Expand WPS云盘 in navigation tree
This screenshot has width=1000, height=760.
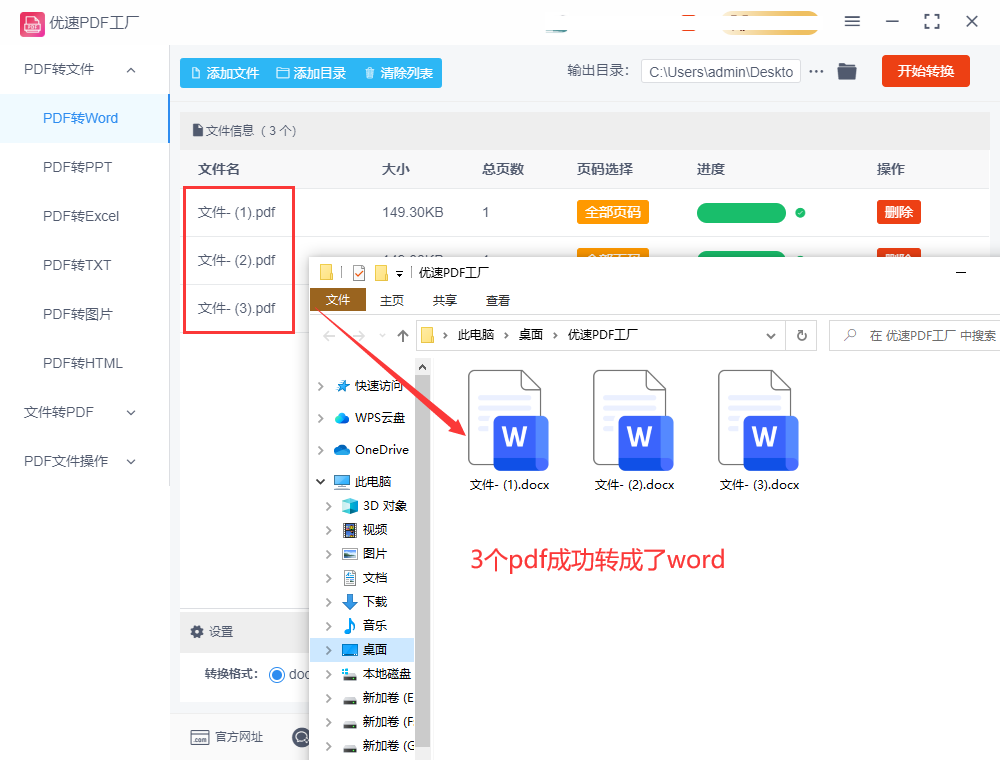321,418
